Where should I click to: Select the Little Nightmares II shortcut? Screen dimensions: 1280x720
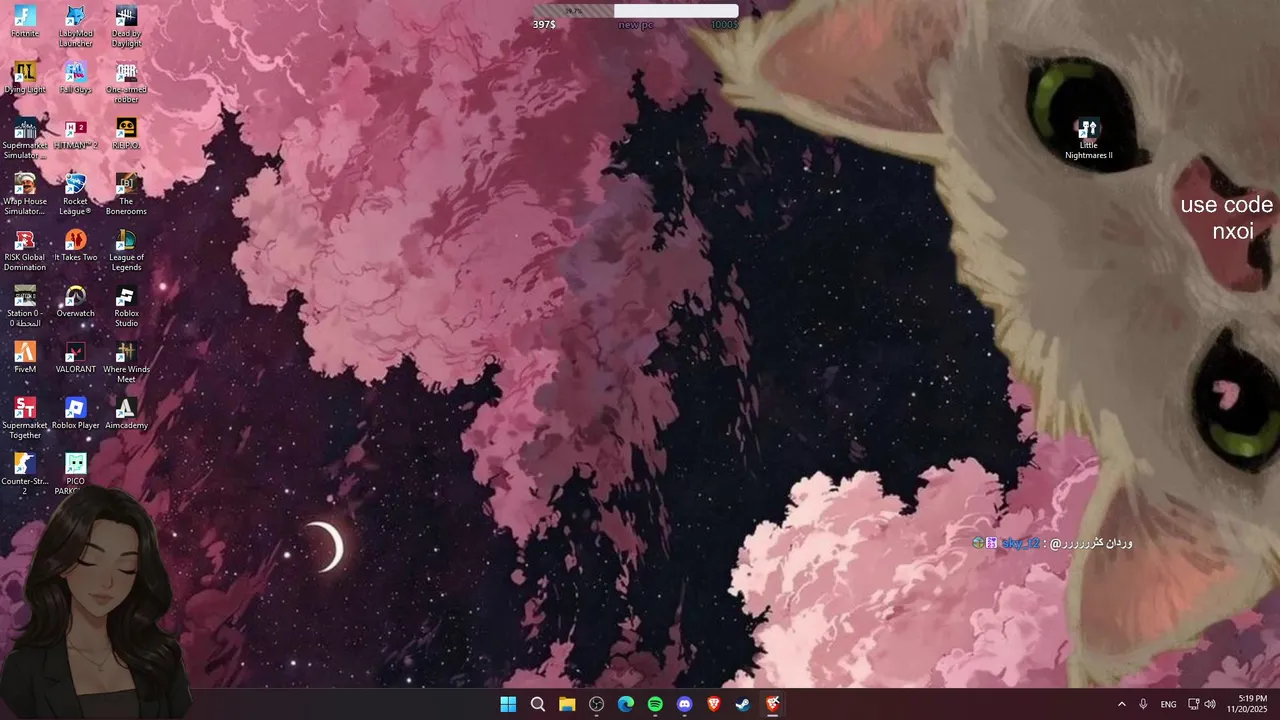pyautogui.click(x=1088, y=139)
